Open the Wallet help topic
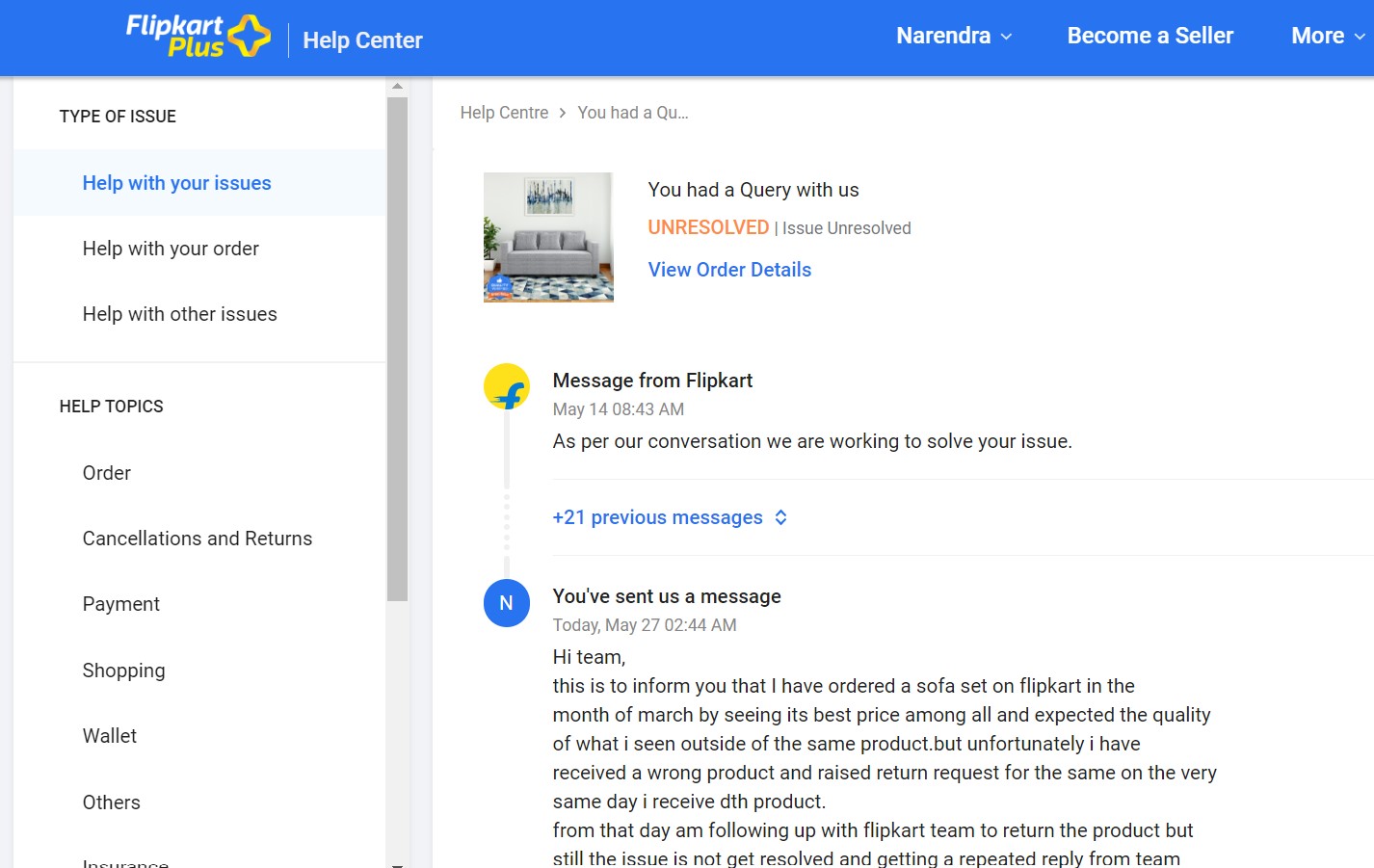 pyautogui.click(x=110, y=736)
